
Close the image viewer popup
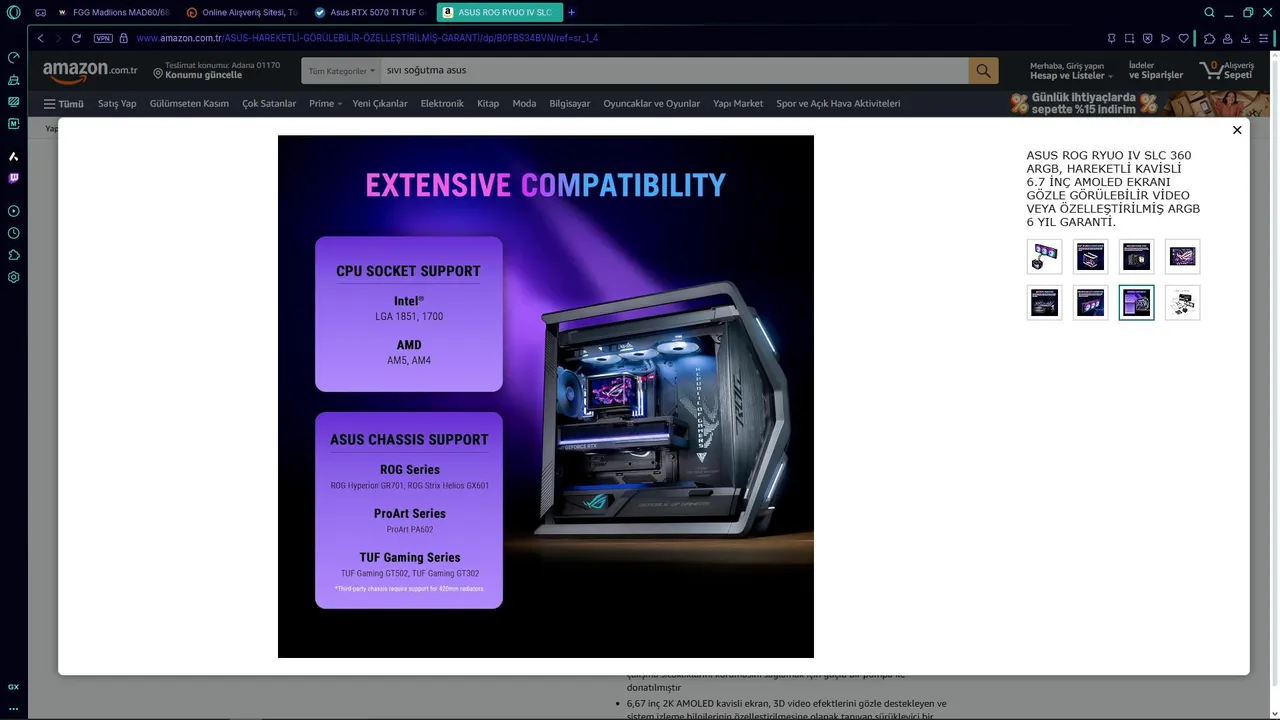pos(1237,130)
